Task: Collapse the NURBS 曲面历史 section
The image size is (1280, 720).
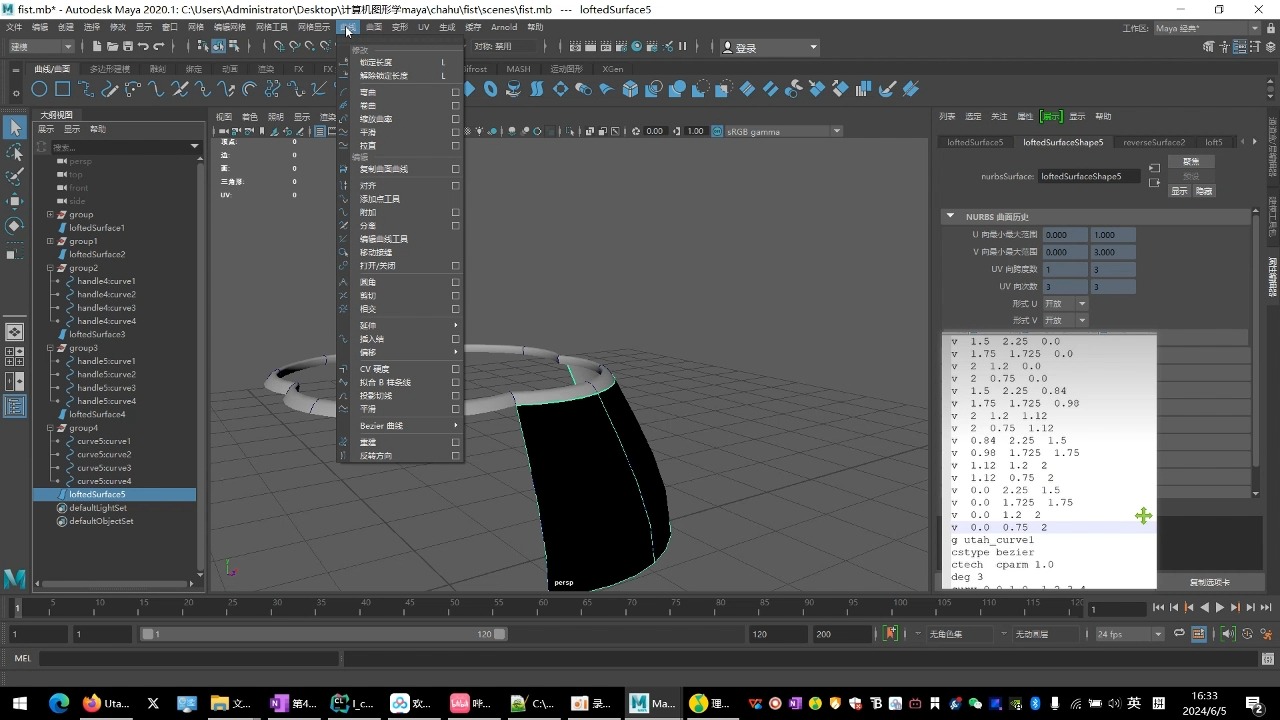Action: [x=950, y=216]
